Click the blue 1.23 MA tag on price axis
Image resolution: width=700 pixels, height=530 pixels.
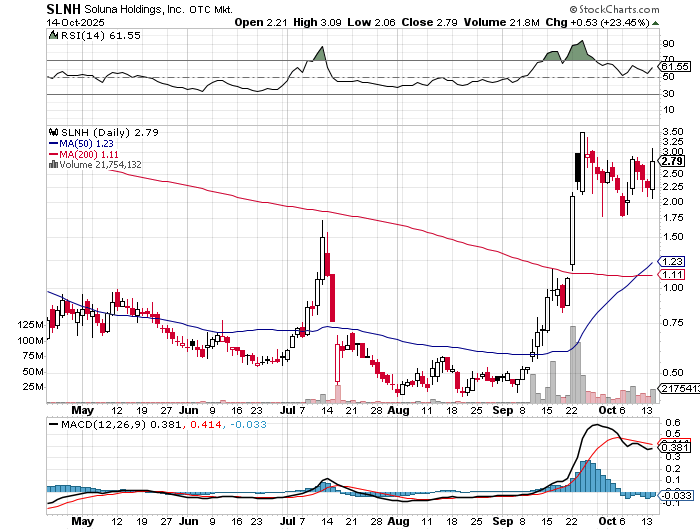[x=672, y=262]
